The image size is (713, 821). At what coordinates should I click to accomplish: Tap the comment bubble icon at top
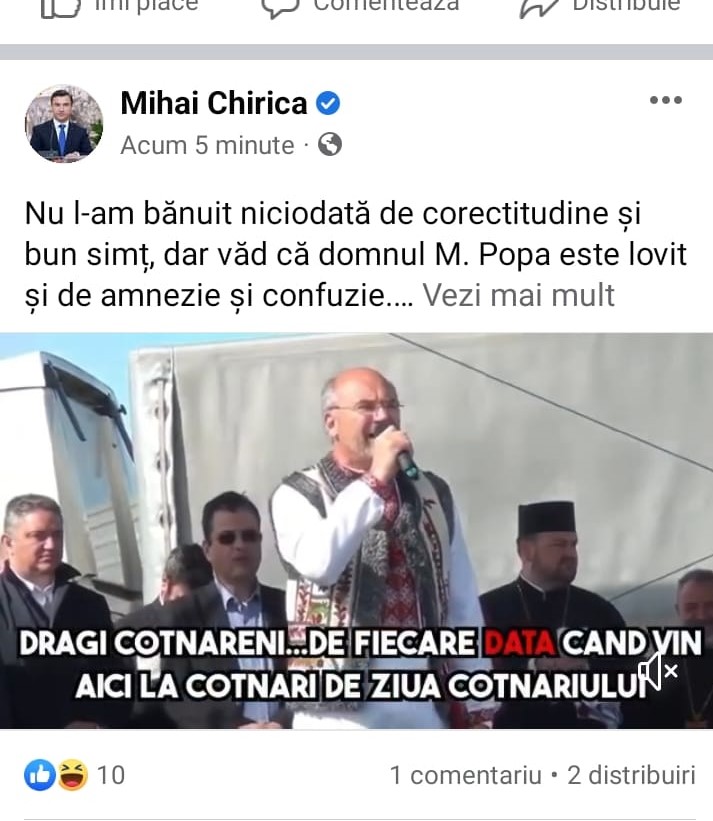280,7
